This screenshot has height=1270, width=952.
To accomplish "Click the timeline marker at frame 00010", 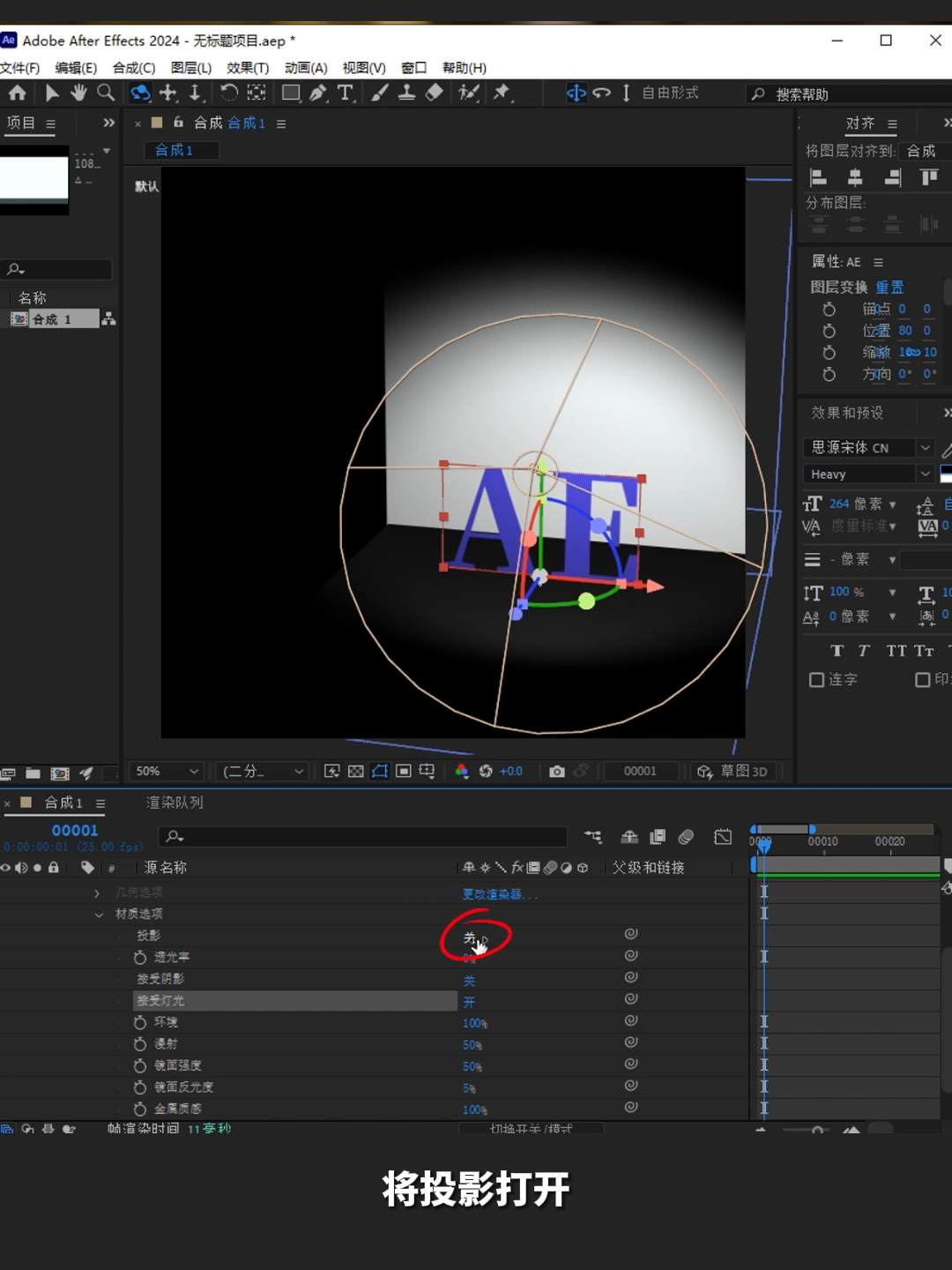I will [822, 841].
